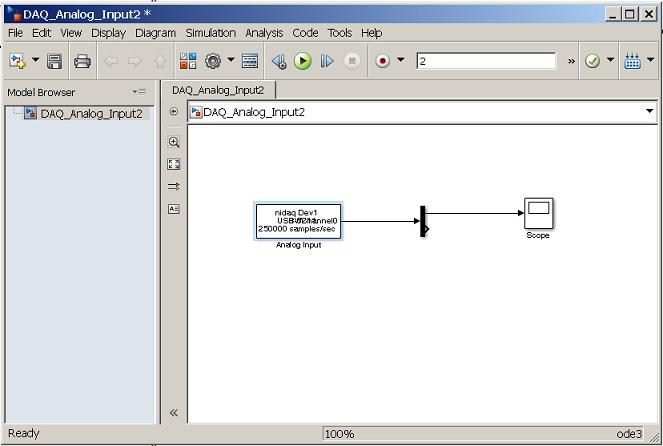The height and width of the screenshot is (446, 663).
Task: Expand the model path dropdown arrow
Action: 649,112
